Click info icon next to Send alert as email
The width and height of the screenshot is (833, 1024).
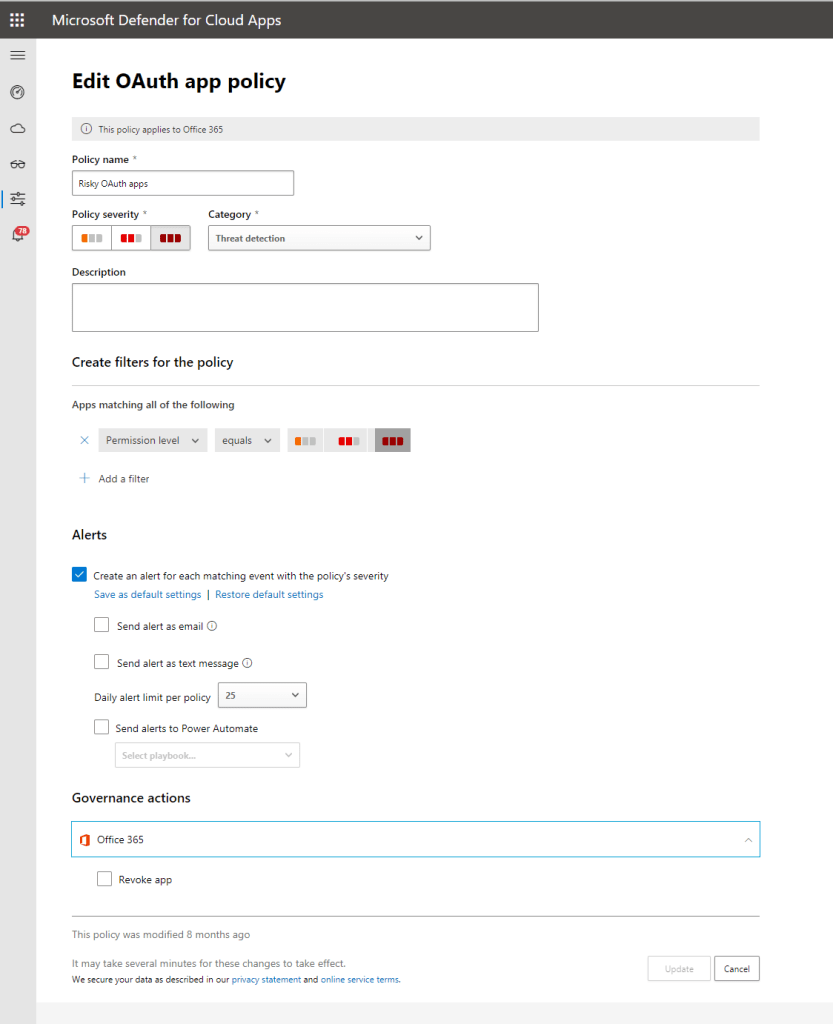[x=212, y=626]
